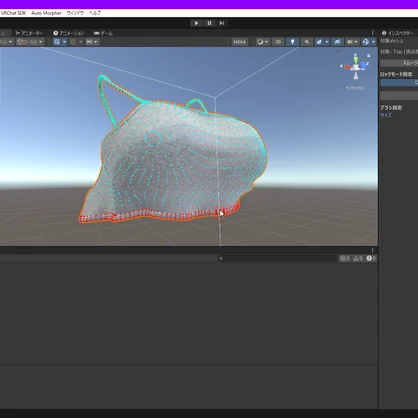Toggle the Gizmos globe icon
Viewport: 418px width, 418px height.
tap(366, 42)
